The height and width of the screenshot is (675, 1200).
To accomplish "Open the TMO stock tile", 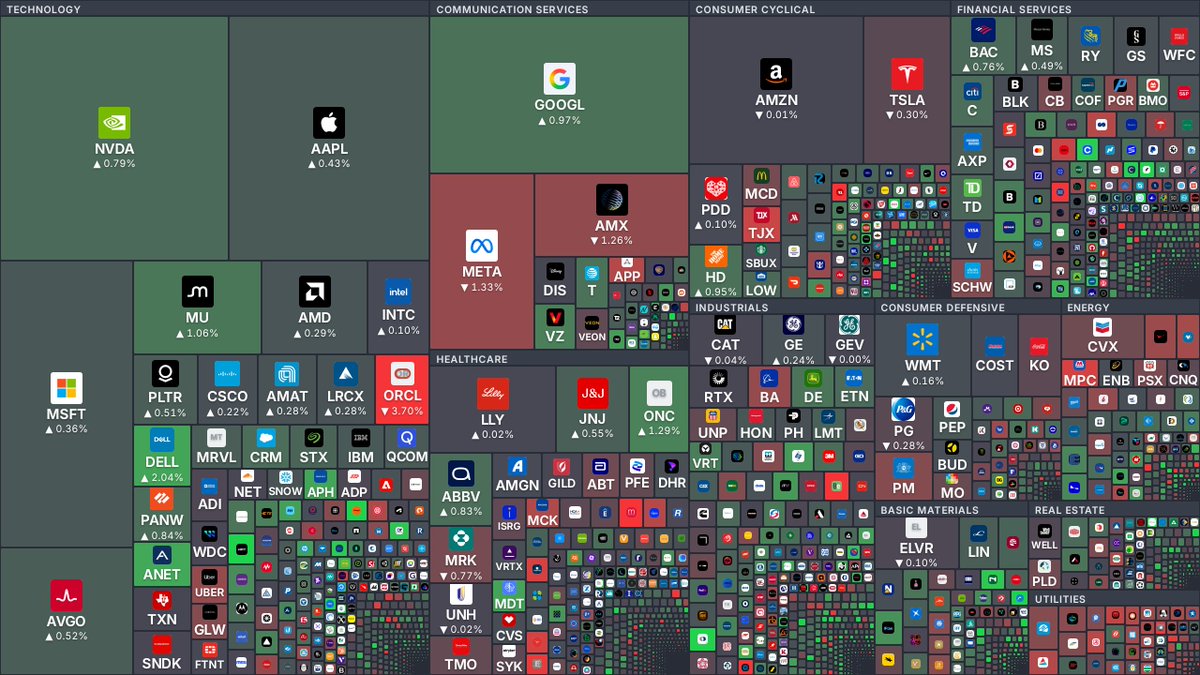I will click(x=461, y=655).
